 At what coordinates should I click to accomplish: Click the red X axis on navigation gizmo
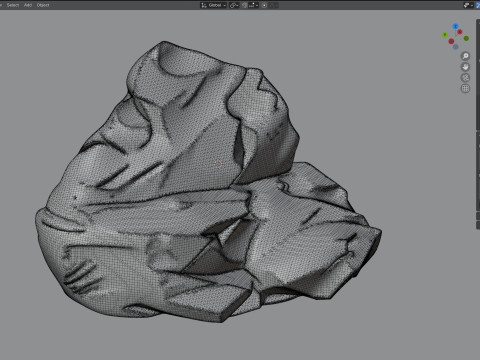(x=460, y=32)
